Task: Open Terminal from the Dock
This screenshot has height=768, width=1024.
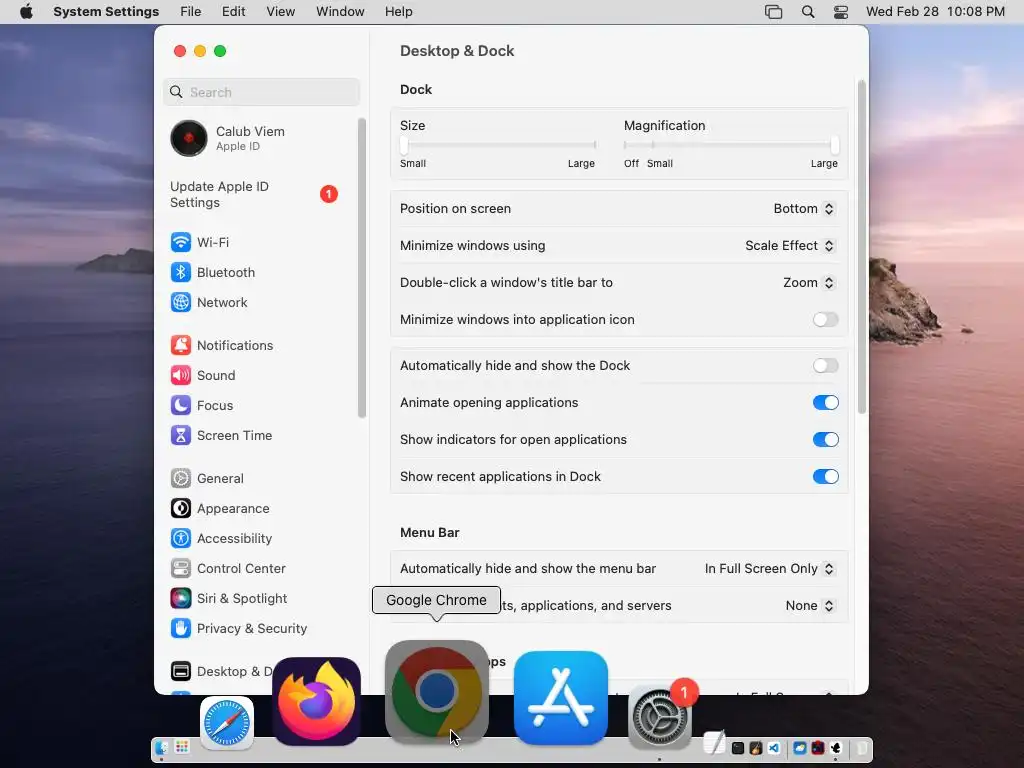Action: 738,748
